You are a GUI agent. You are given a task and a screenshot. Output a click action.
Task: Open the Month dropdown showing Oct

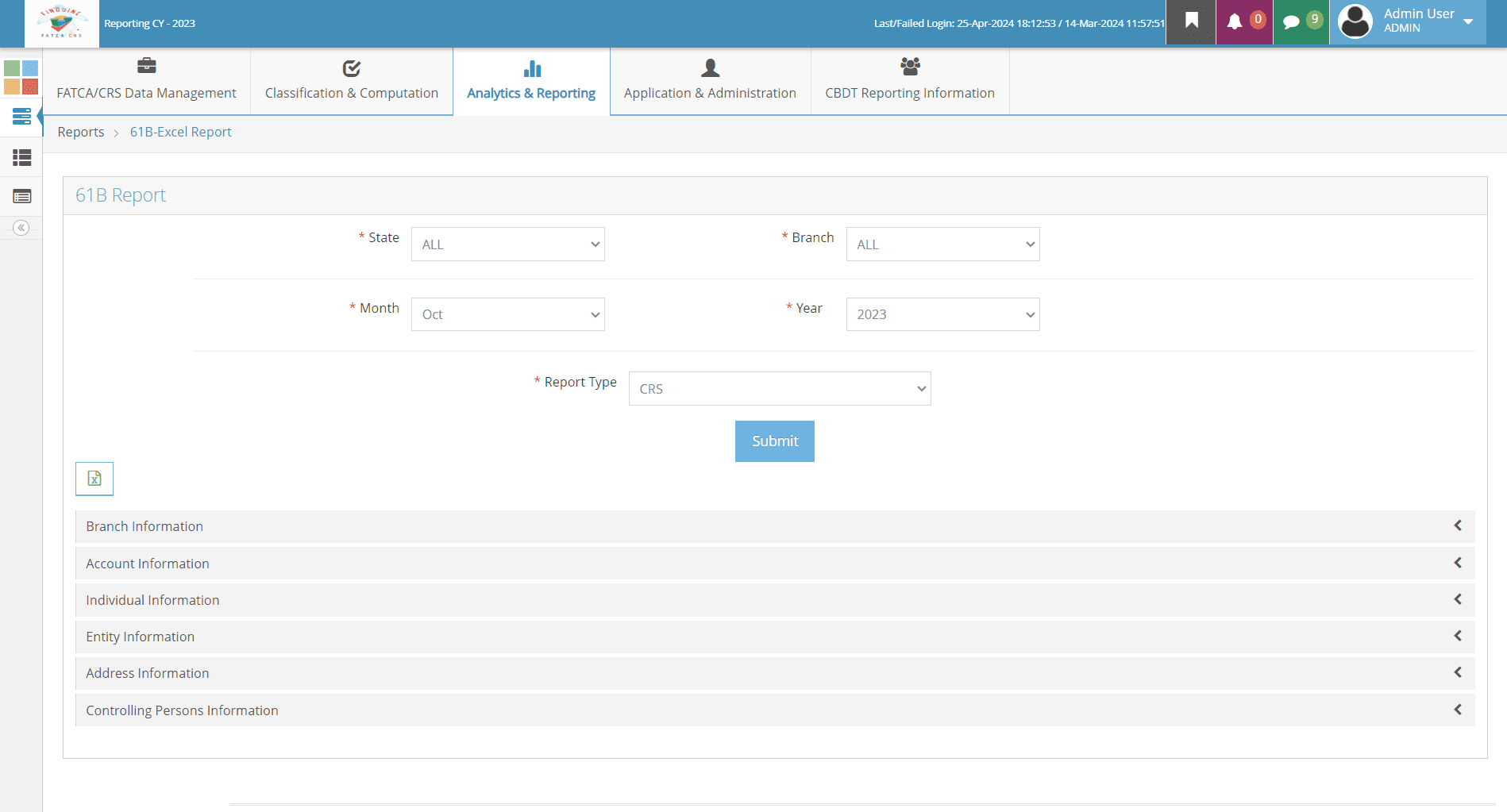pos(508,314)
